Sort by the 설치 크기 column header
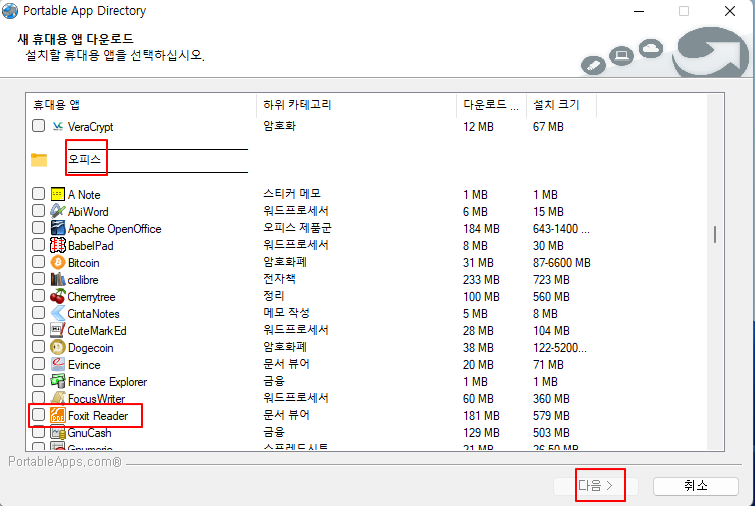Viewport: 755px width, 506px height. tap(561, 105)
